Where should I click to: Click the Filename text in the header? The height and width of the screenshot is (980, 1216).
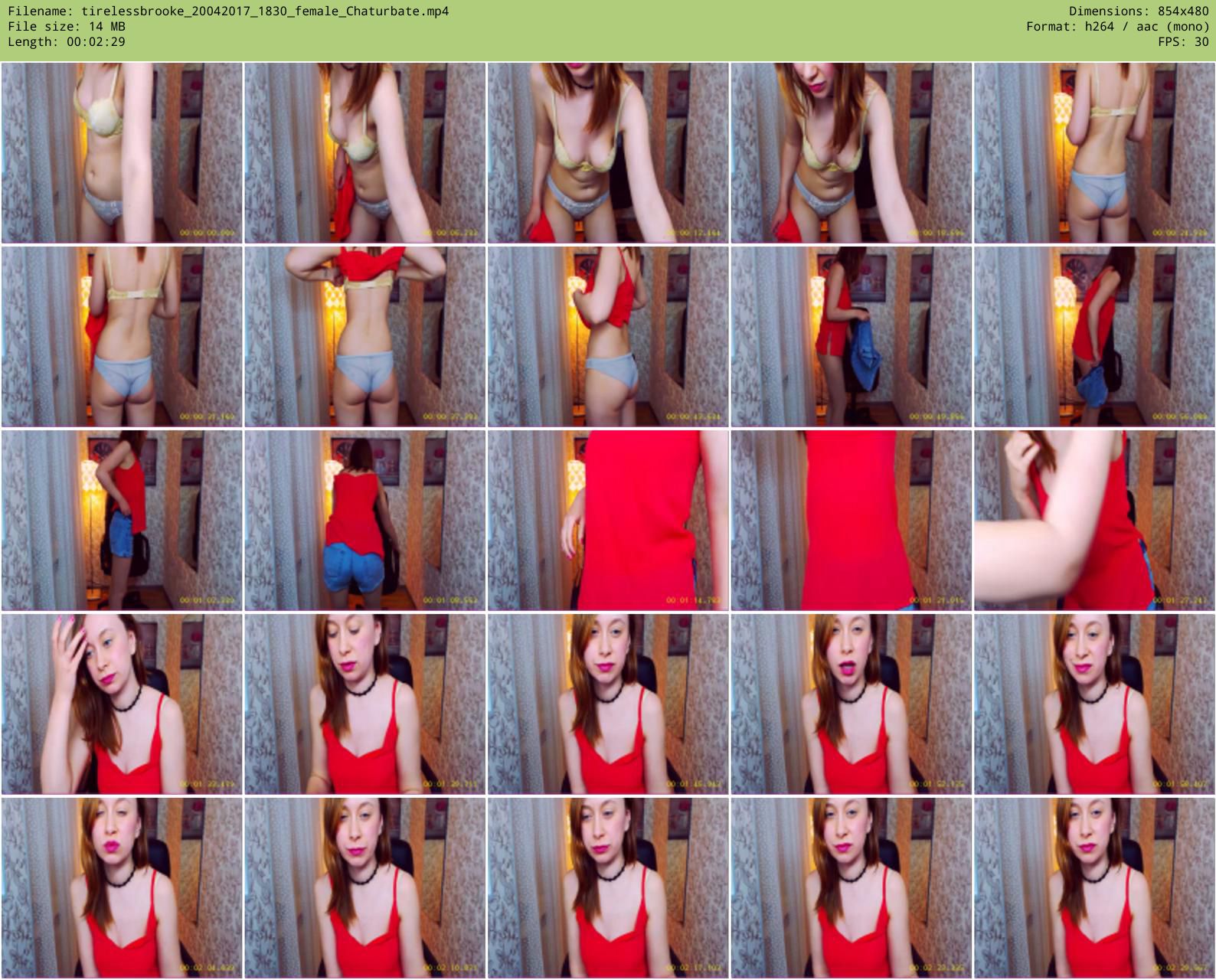point(228,11)
